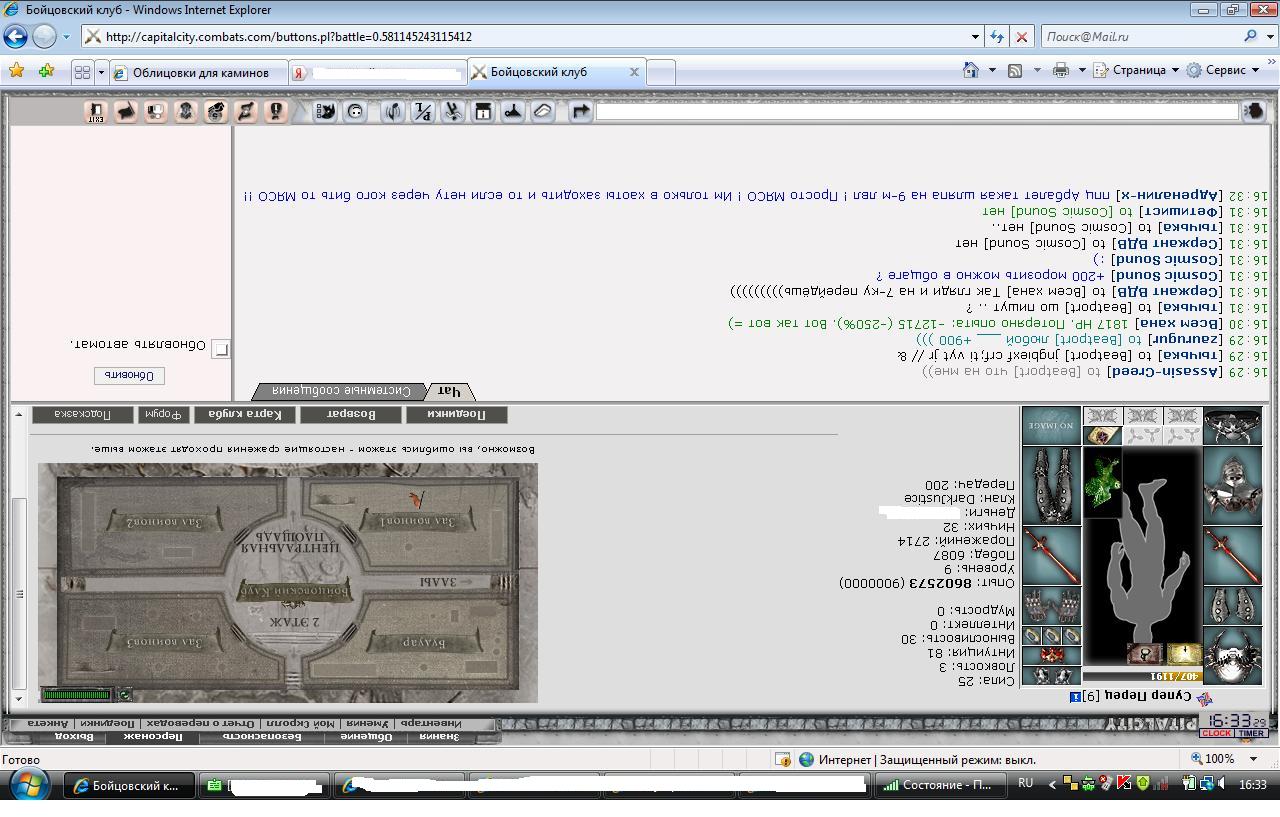The width and height of the screenshot is (1280, 817).
Task: Click the 'Поединки' button above the map
Action: (x=457, y=414)
